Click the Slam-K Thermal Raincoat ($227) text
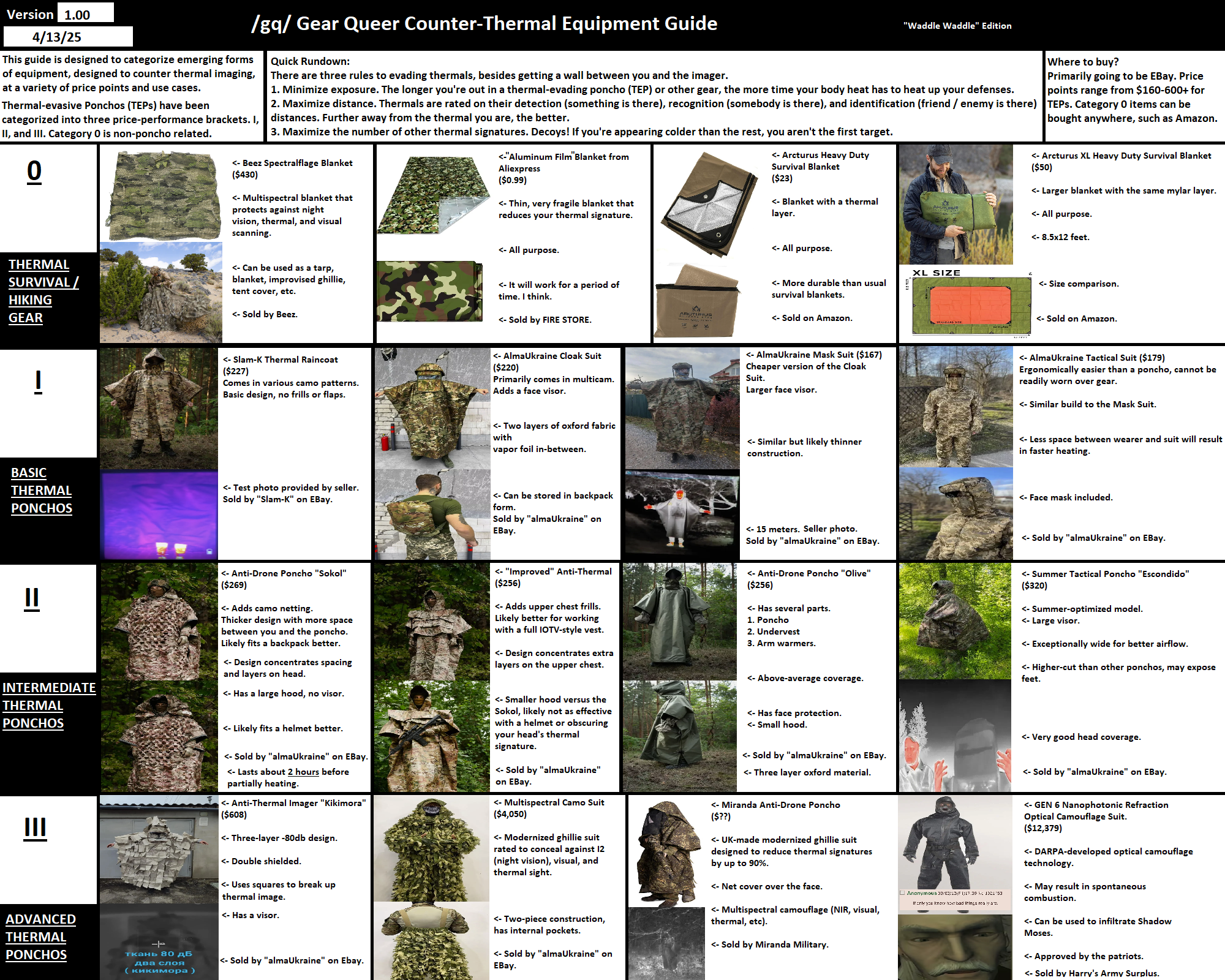Image resolution: width=1225 pixels, height=980 pixels. click(x=280, y=365)
